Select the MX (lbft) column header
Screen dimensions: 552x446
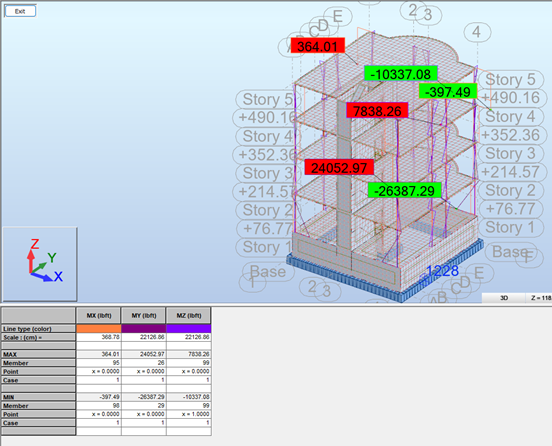pos(99,315)
